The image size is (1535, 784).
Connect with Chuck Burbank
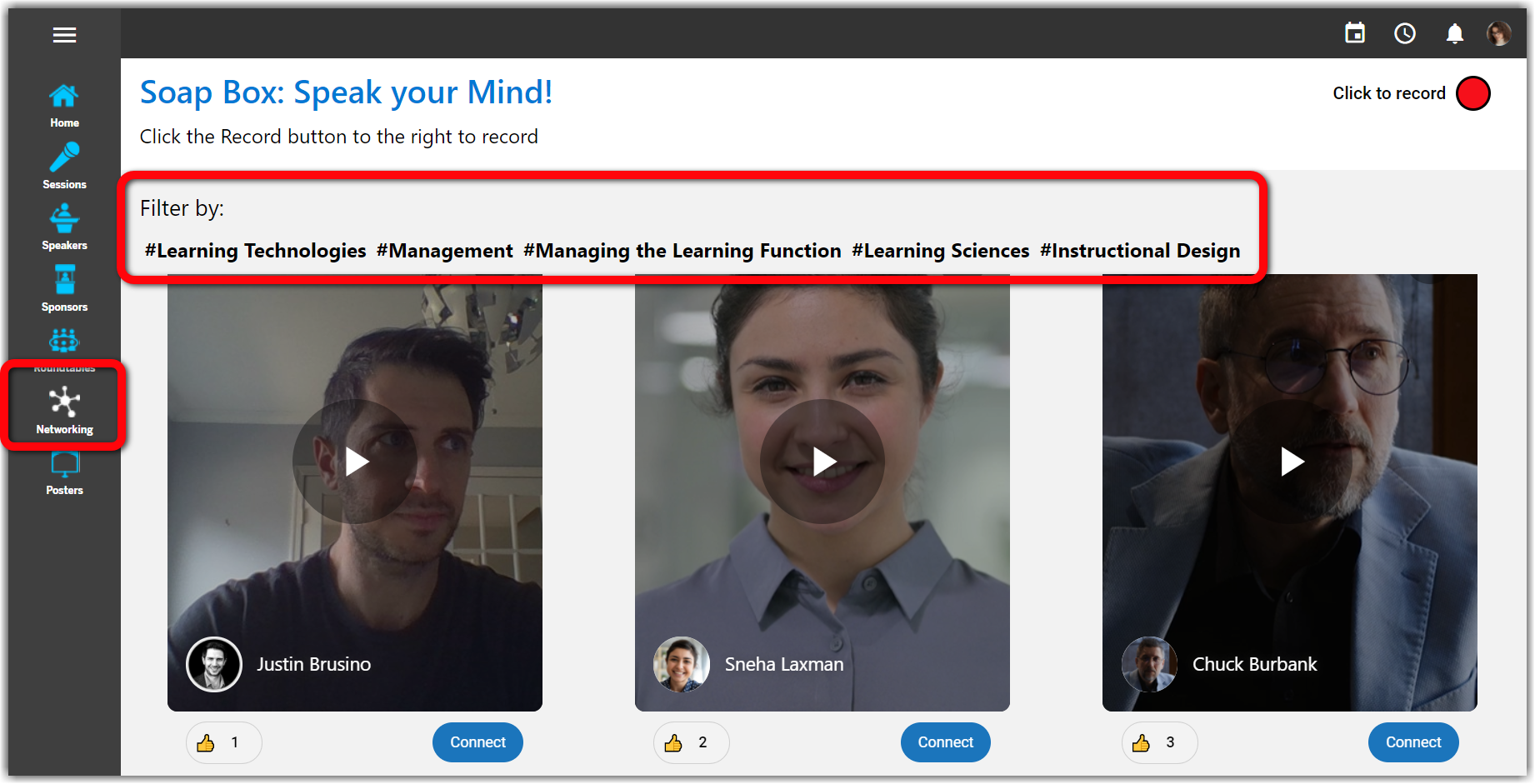(x=1412, y=742)
